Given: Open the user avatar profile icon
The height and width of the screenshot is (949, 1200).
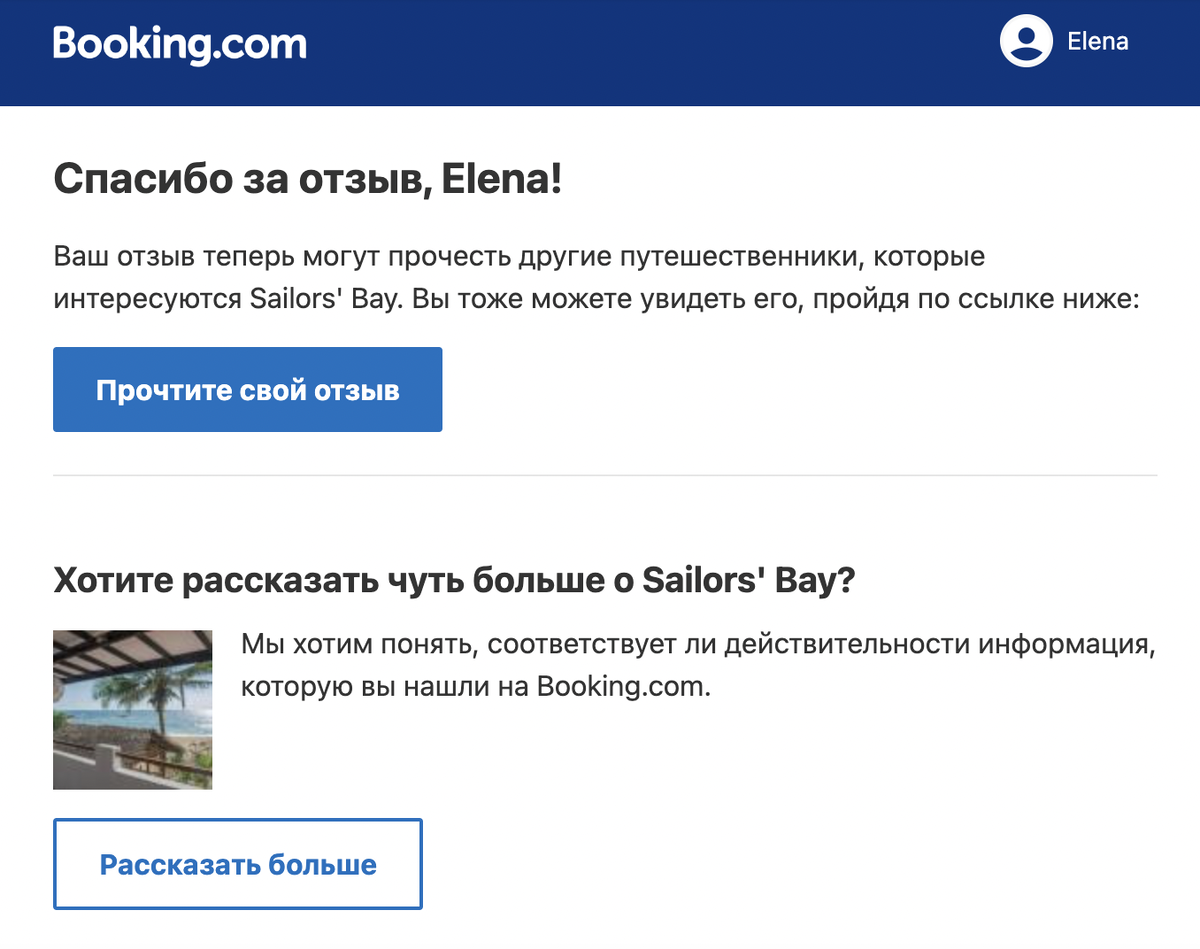Looking at the screenshot, I should click(1026, 42).
